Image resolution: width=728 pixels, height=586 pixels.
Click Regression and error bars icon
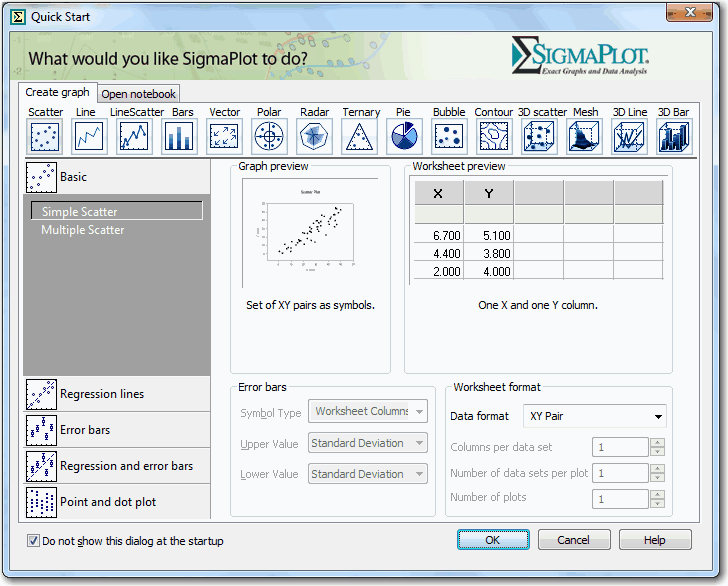tap(41, 466)
